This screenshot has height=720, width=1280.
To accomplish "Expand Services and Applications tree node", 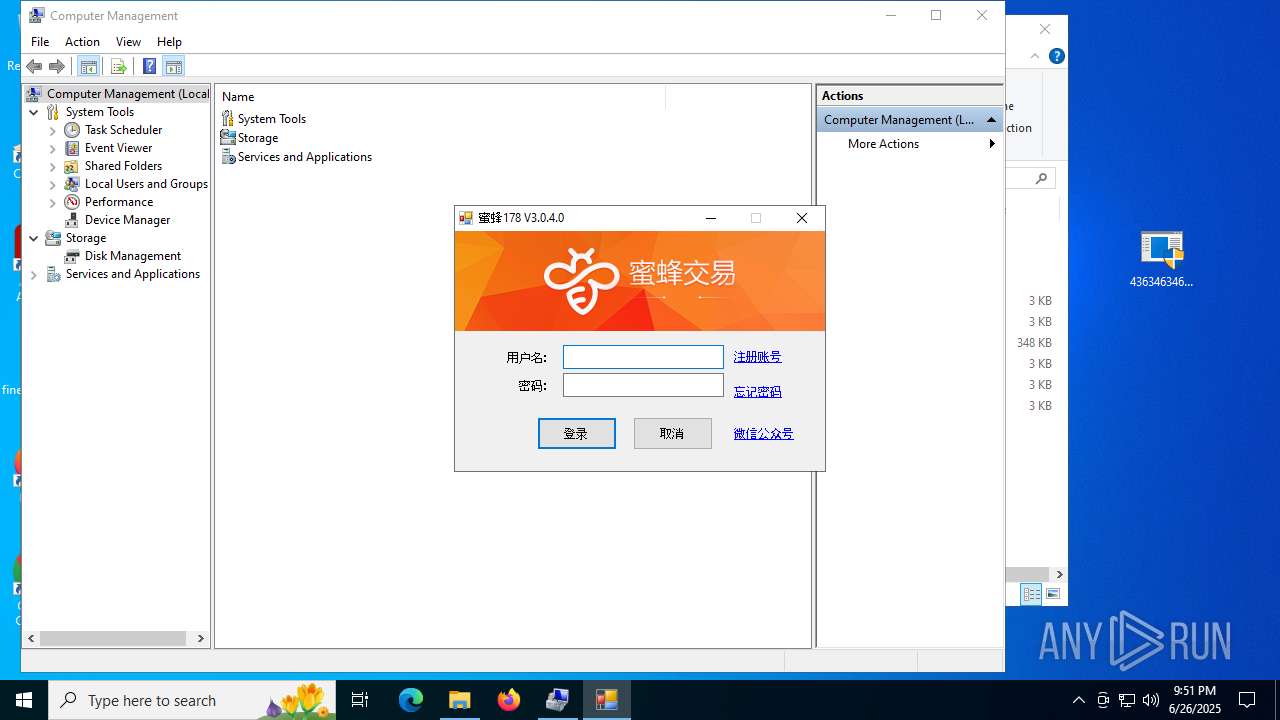I will [x=34, y=274].
